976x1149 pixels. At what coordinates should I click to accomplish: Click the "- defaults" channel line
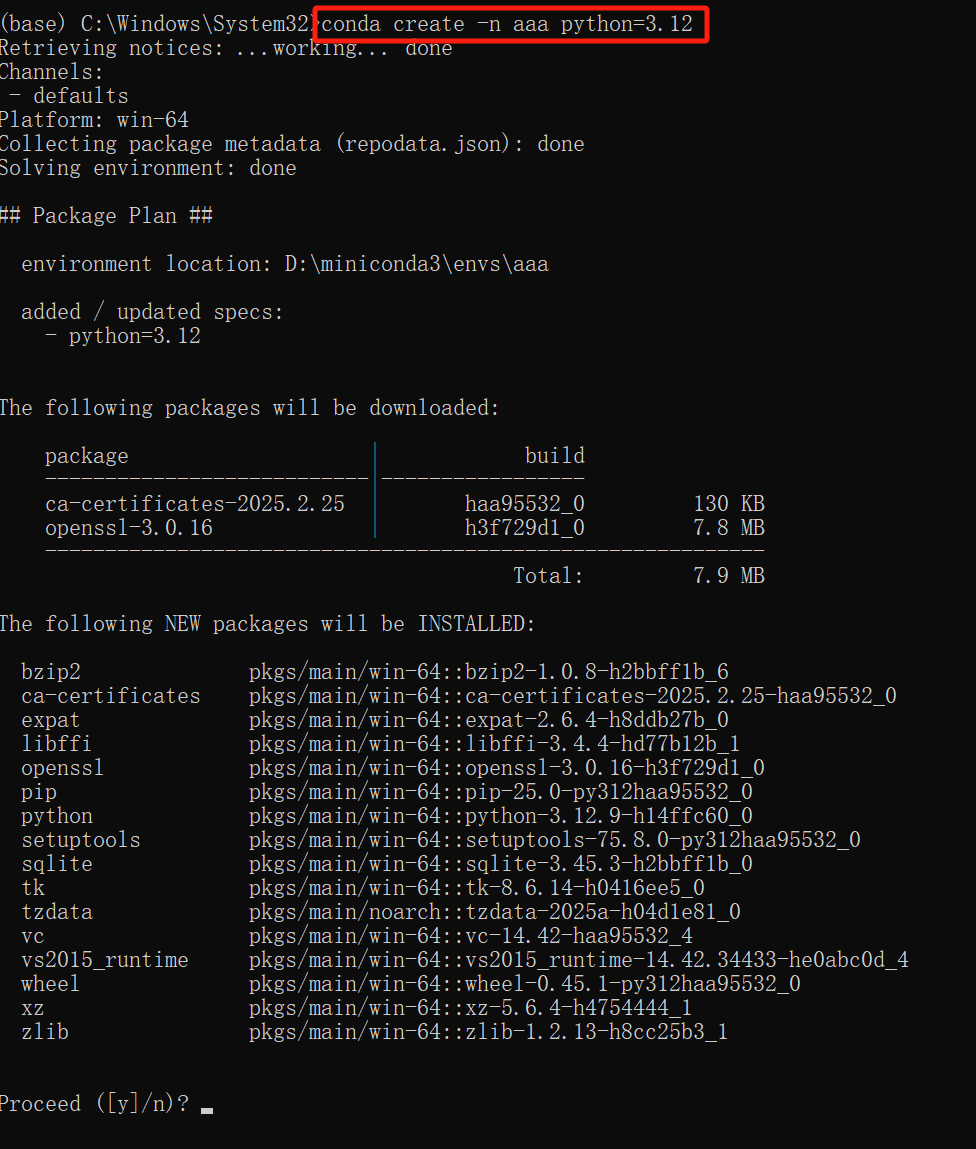[68, 96]
